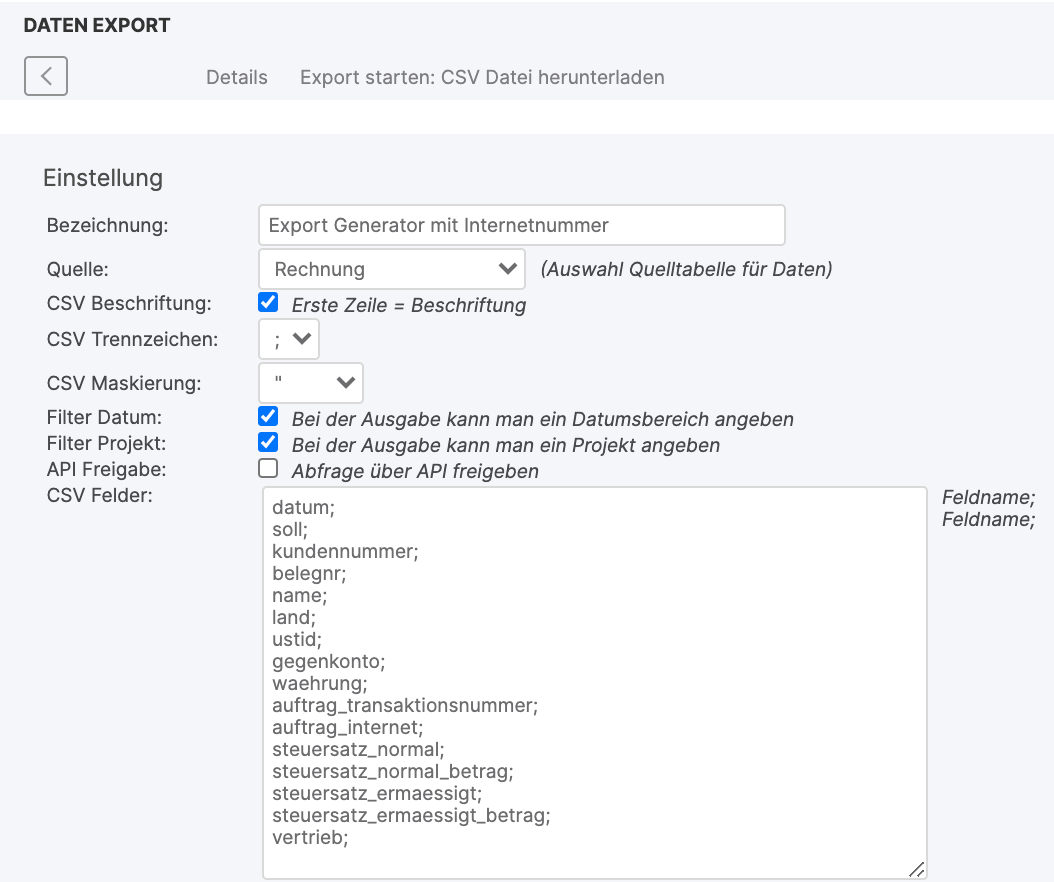Click the empty space below vertrieb; in textarea
Viewport: 1054px width, 882px height.
click(594, 860)
